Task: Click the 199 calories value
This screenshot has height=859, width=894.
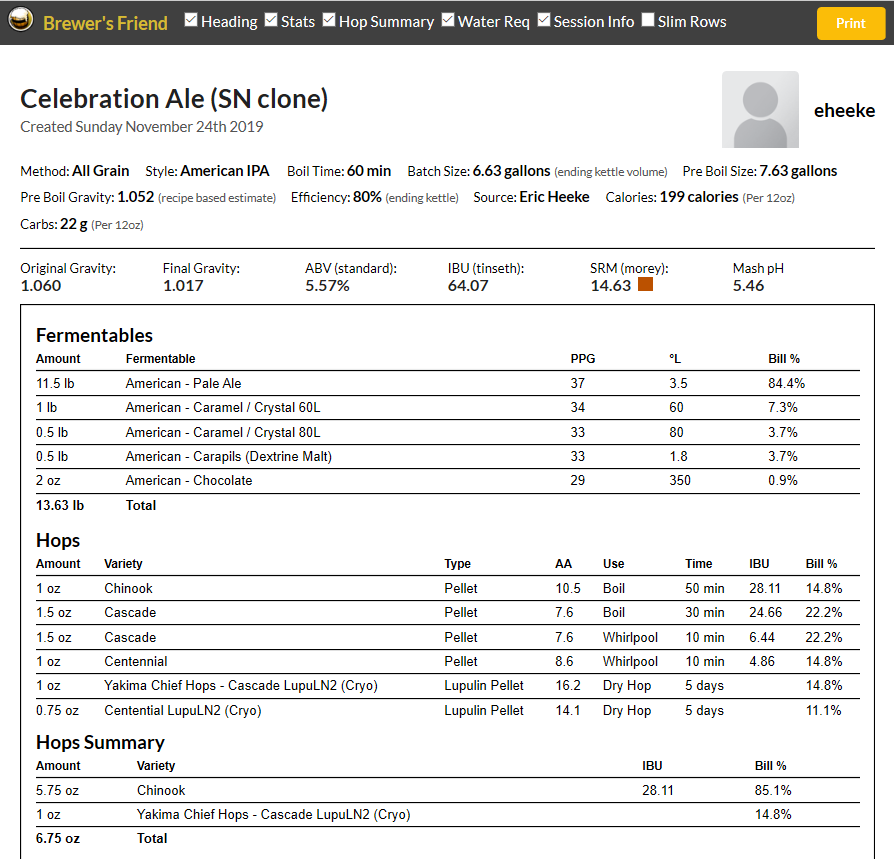Action: 699,197
